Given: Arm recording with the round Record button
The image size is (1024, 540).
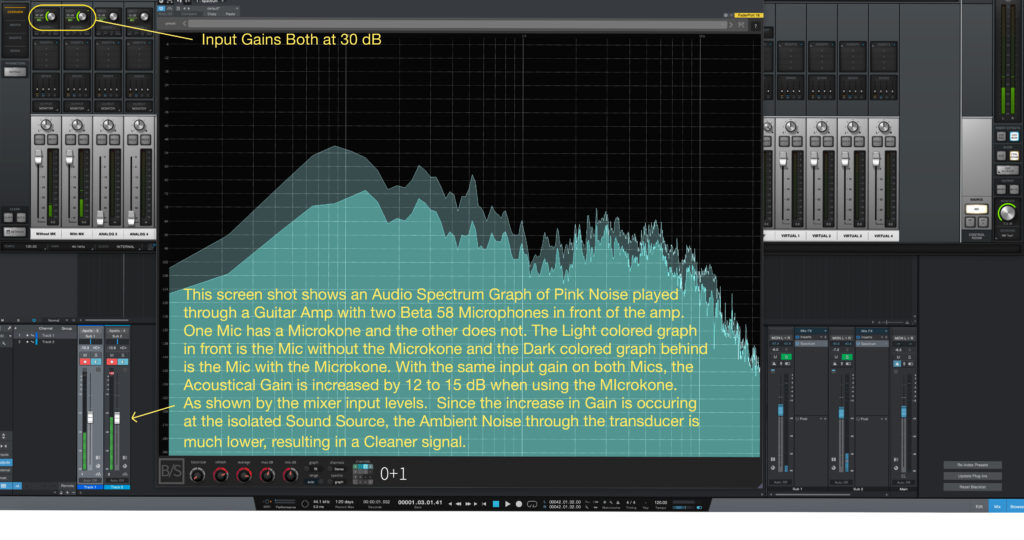Looking at the screenshot, I should (519, 503).
